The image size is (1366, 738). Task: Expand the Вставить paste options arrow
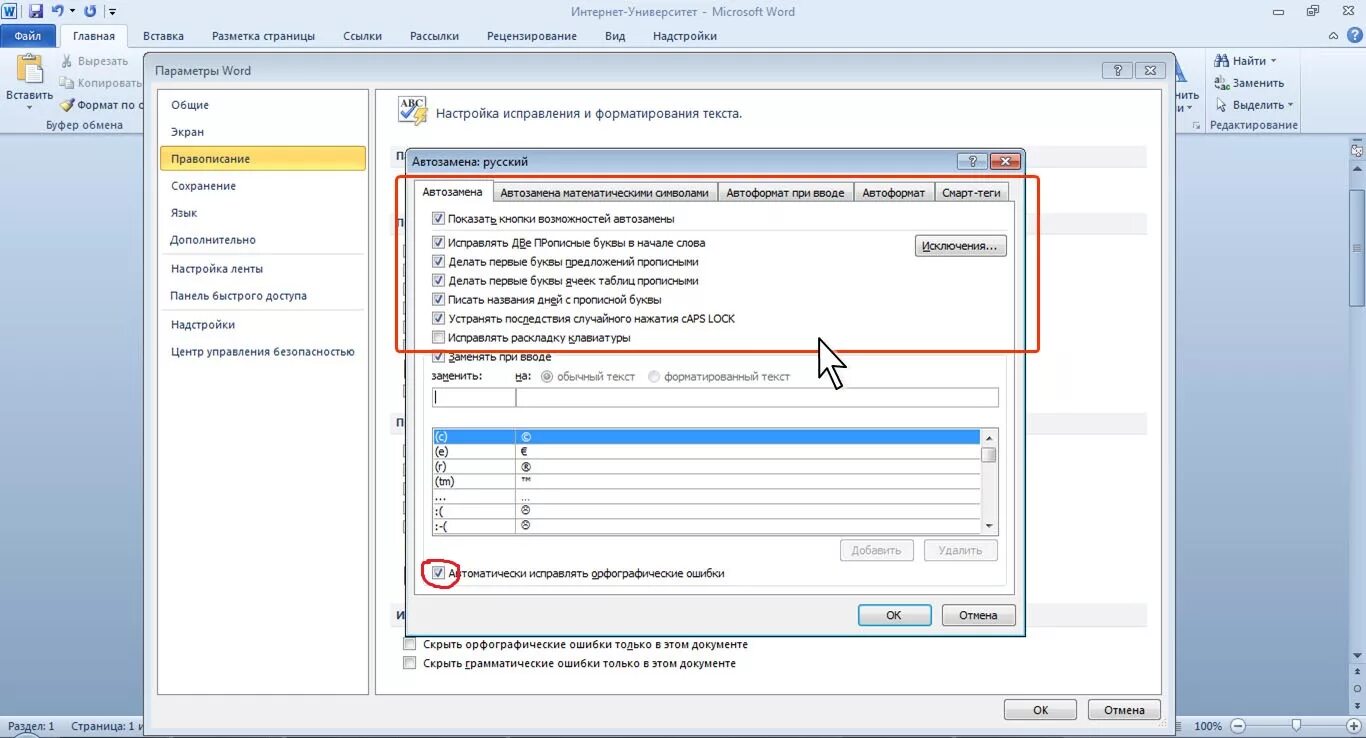tap(28, 107)
